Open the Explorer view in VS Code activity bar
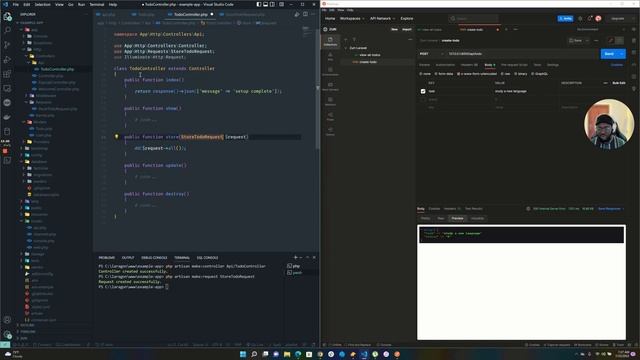Viewport: 640px width, 360px height. [7, 17]
